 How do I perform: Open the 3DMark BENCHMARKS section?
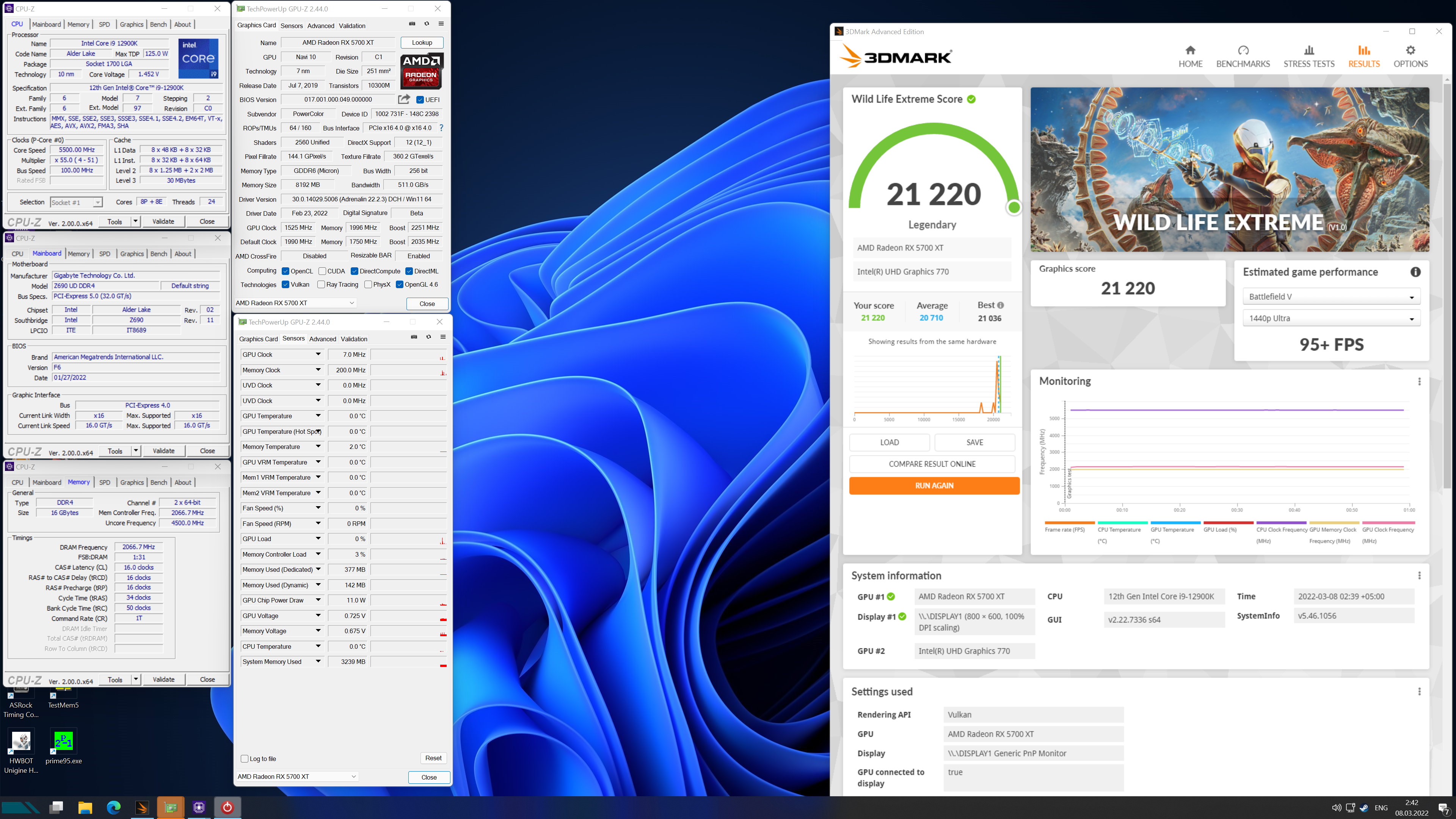click(1243, 56)
